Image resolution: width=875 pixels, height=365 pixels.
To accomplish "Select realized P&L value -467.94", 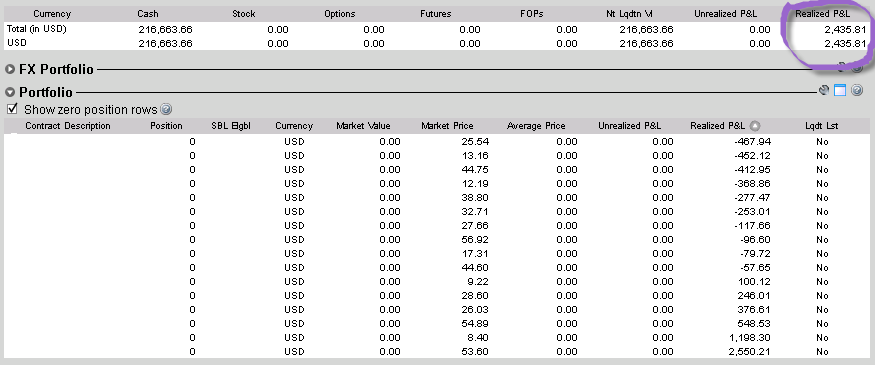I will 753,142.
